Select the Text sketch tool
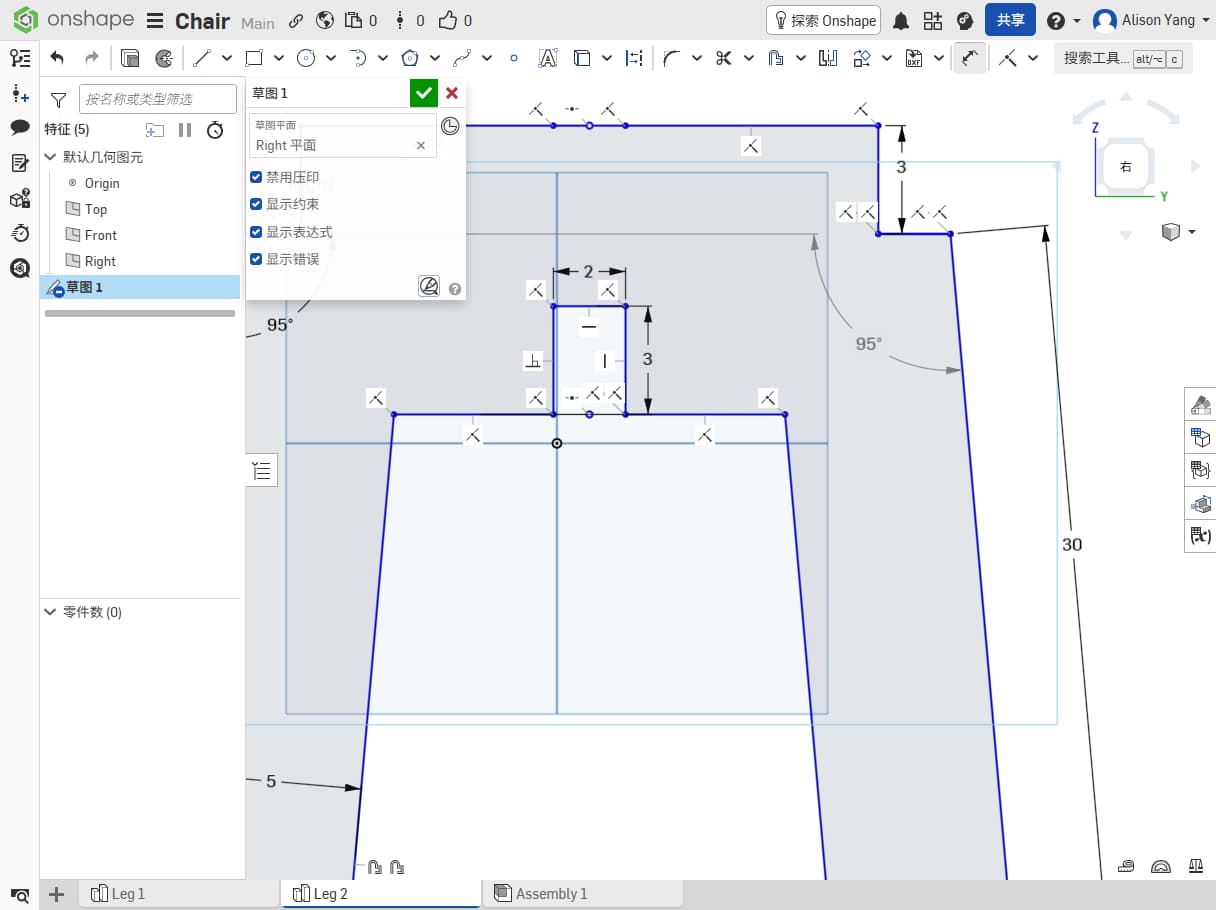Viewport: 1216px width, 910px height. point(547,58)
